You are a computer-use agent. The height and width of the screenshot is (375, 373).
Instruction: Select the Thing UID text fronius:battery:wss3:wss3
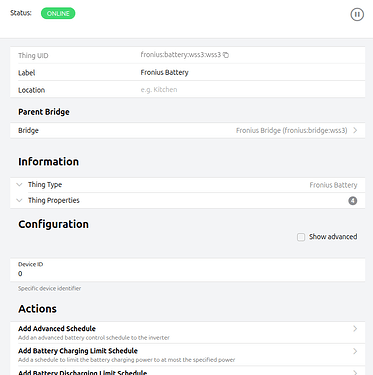181,55
